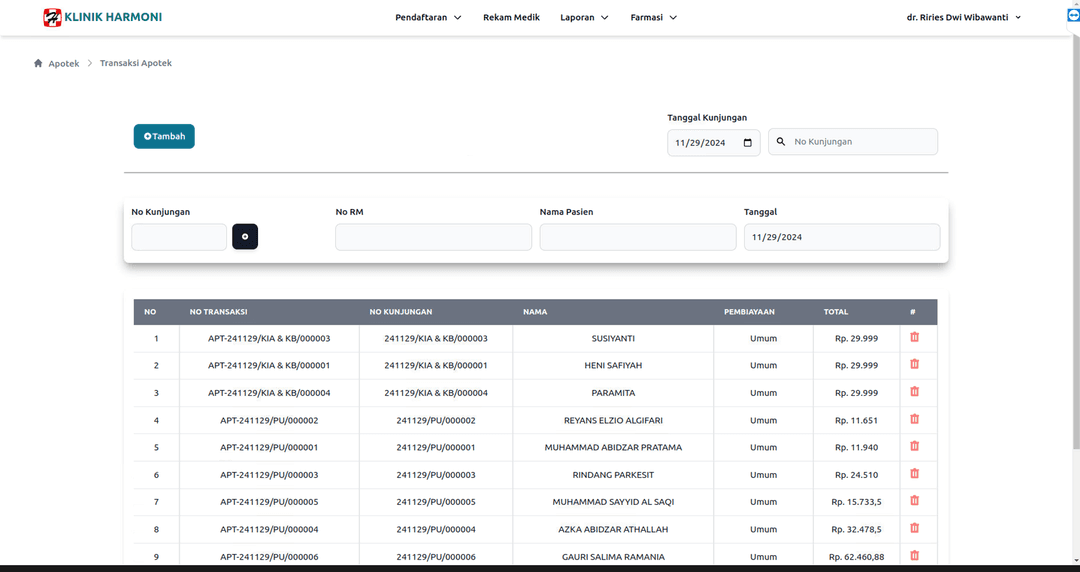Click the Tambah button
Image resolution: width=1080 pixels, height=572 pixels.
pos(164,136)
